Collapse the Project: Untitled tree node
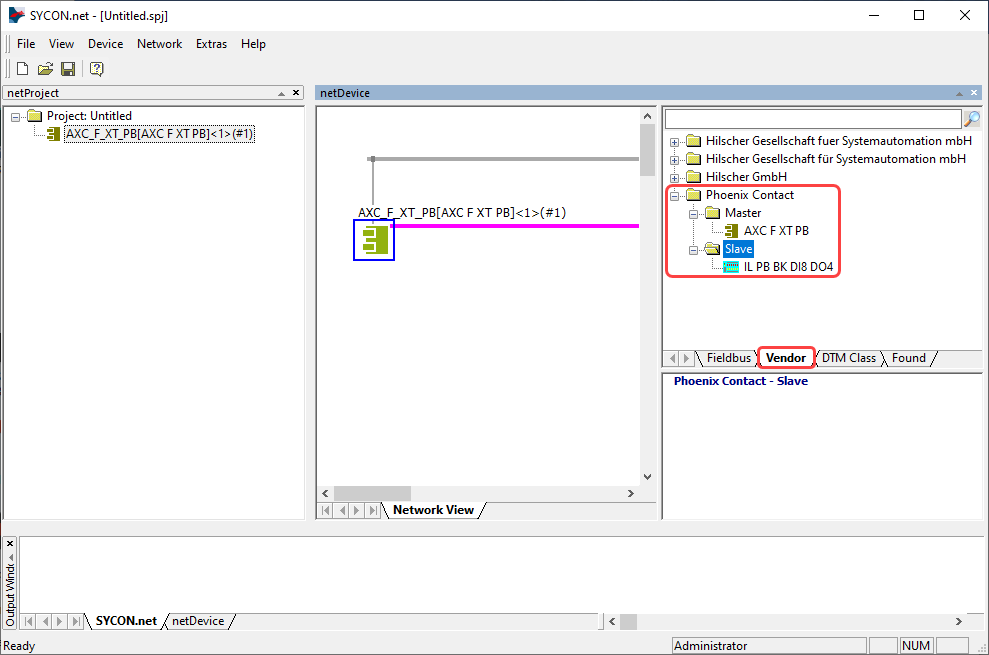The height and width of the screenshot is (655, 989). click(15, 117)
